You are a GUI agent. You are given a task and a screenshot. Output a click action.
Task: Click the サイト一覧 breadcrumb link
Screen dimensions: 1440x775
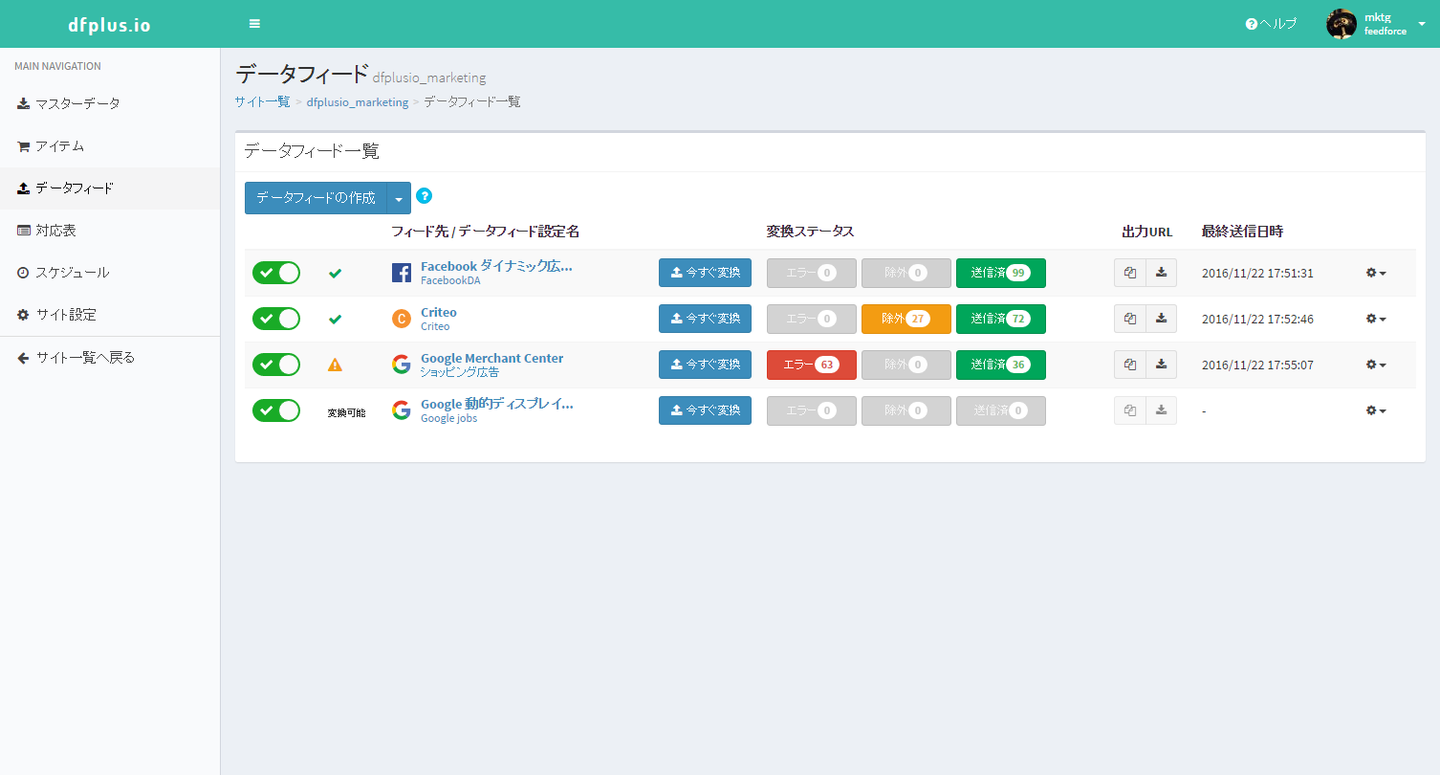point(262,102)
